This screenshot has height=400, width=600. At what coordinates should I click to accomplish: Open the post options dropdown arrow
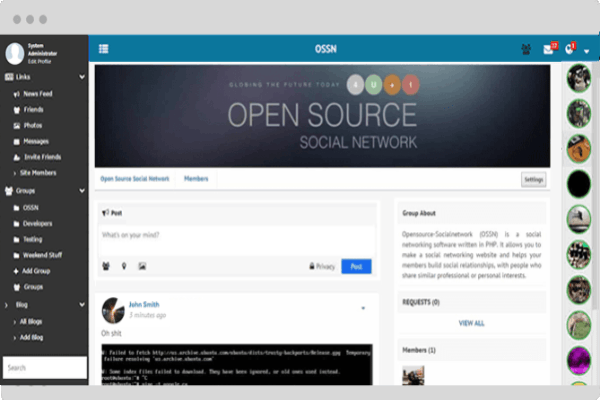coord(363,308)
